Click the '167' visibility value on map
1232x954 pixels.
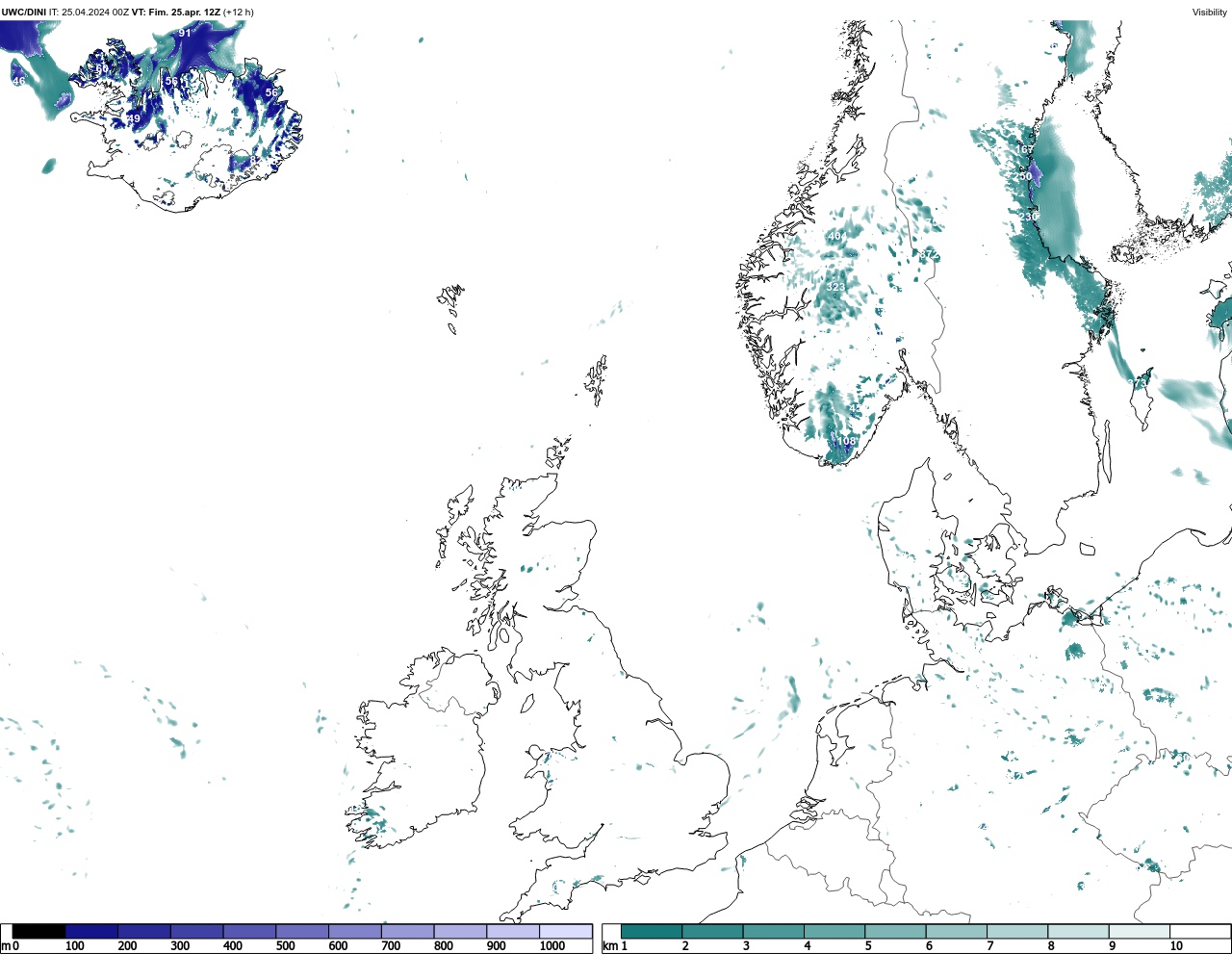coord(1025,149)
